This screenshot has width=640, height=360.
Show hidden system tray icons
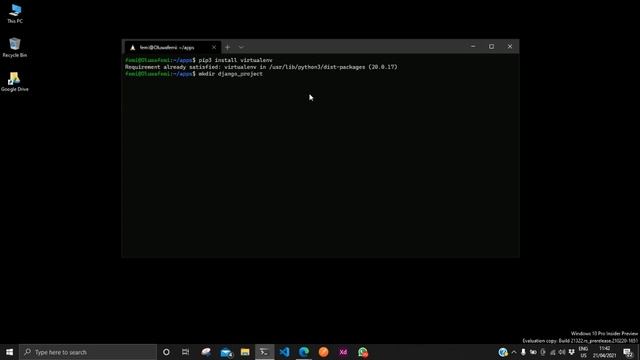coord(514,352)
